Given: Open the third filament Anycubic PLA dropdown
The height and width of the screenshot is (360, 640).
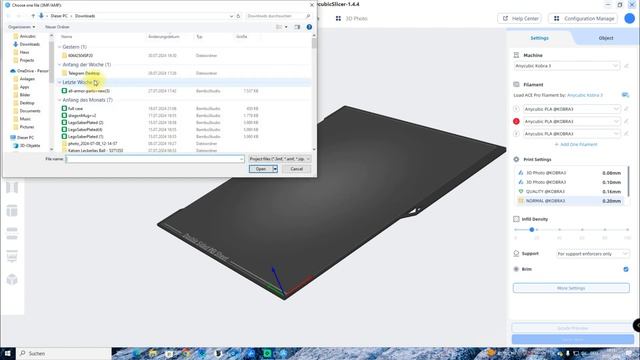Looking at the screenshot, I should click(x=572, y=133).
